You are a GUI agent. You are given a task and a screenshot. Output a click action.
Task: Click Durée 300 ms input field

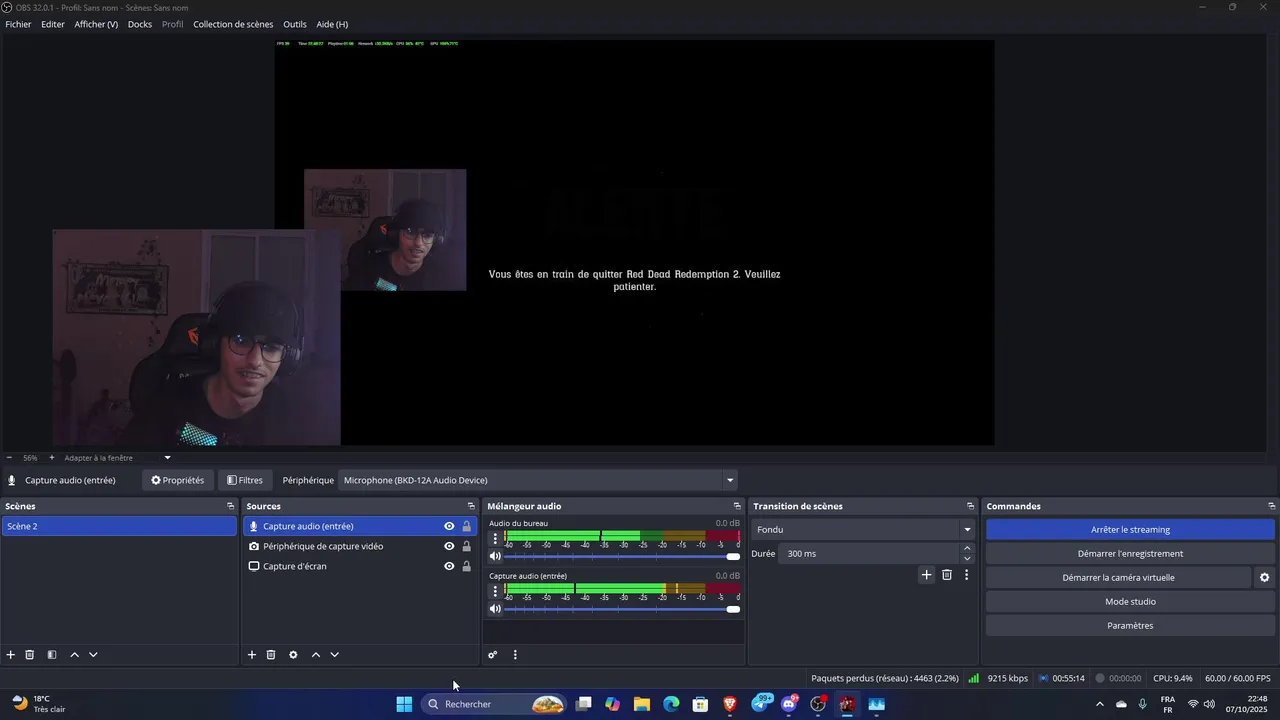pos(868,554)
